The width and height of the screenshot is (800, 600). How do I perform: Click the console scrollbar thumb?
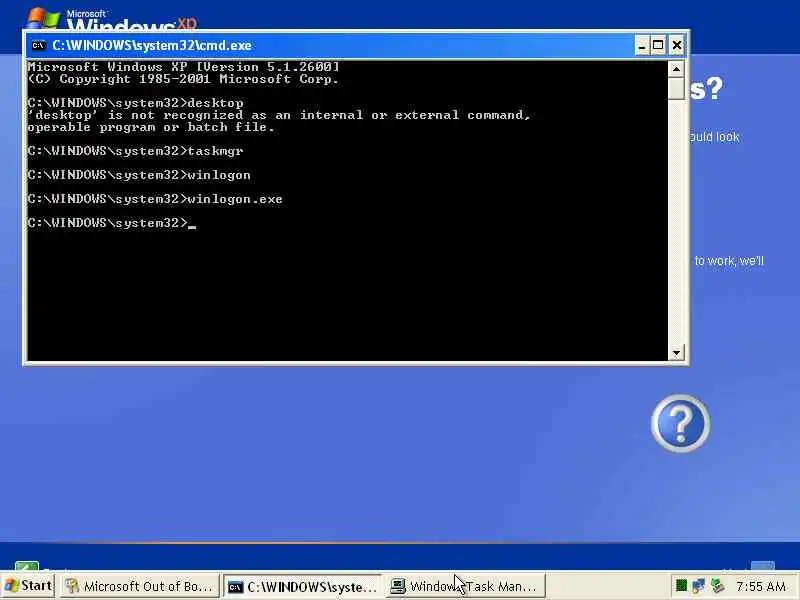676,88
